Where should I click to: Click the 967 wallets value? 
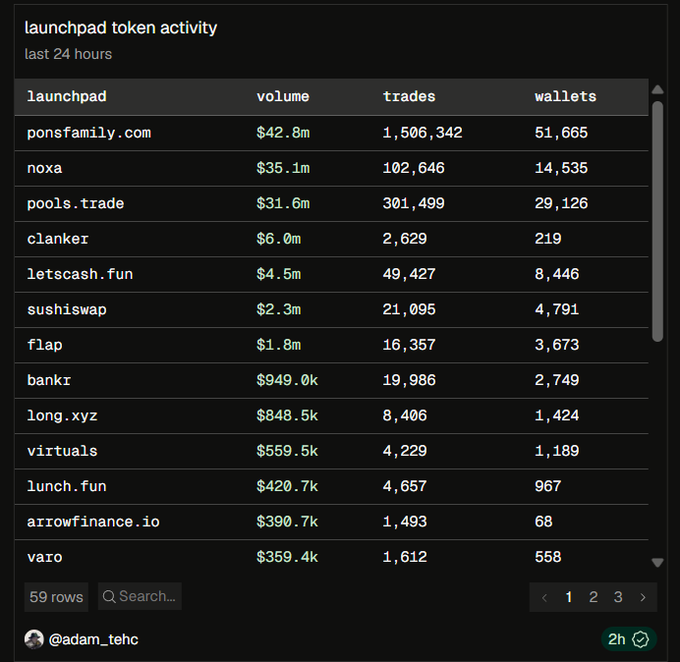pyautogui.click(x=548, y=486)
